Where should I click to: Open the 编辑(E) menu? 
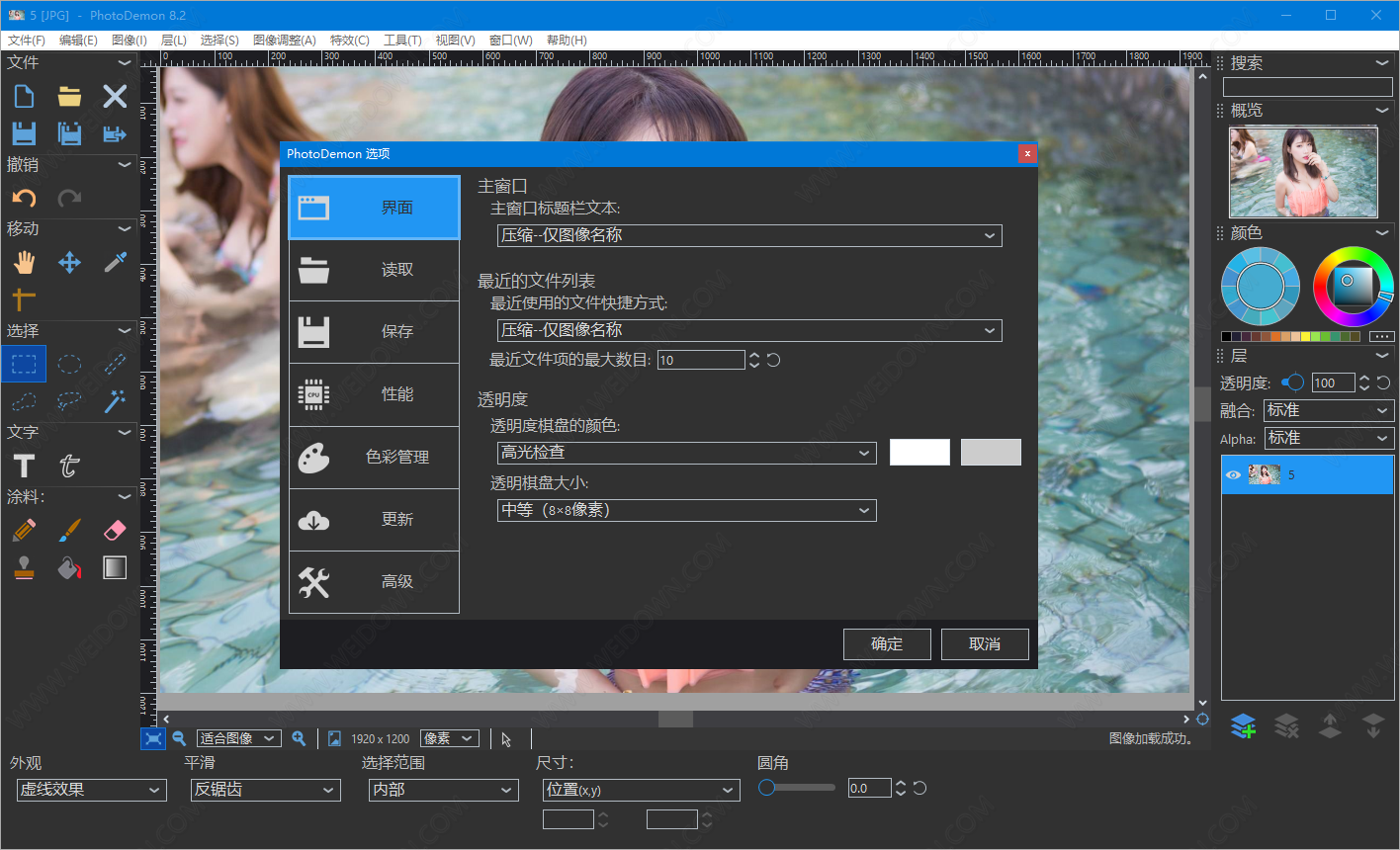pyautogui.click(x=78, y=41)
